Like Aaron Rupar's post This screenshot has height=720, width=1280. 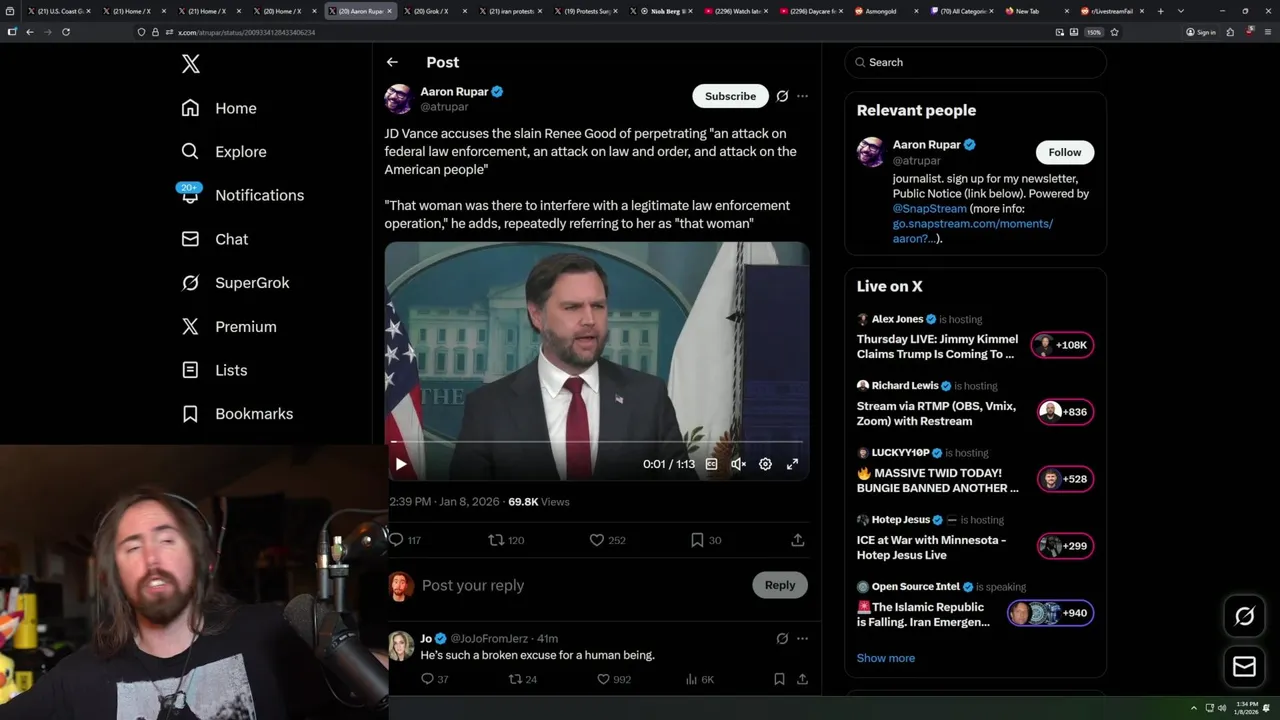click(x=597, y=540)
